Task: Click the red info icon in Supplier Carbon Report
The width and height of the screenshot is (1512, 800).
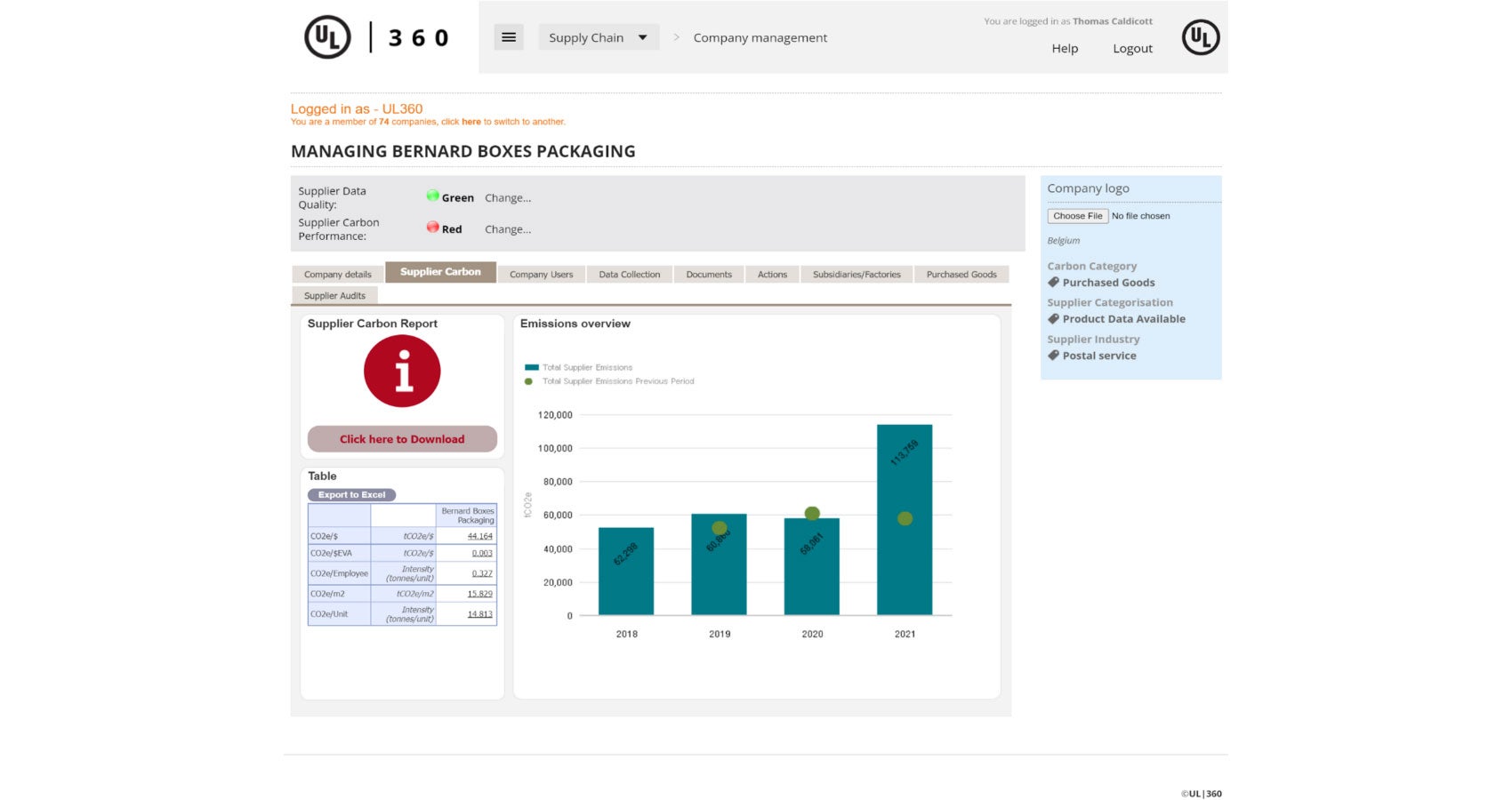Action: point(402,372)
